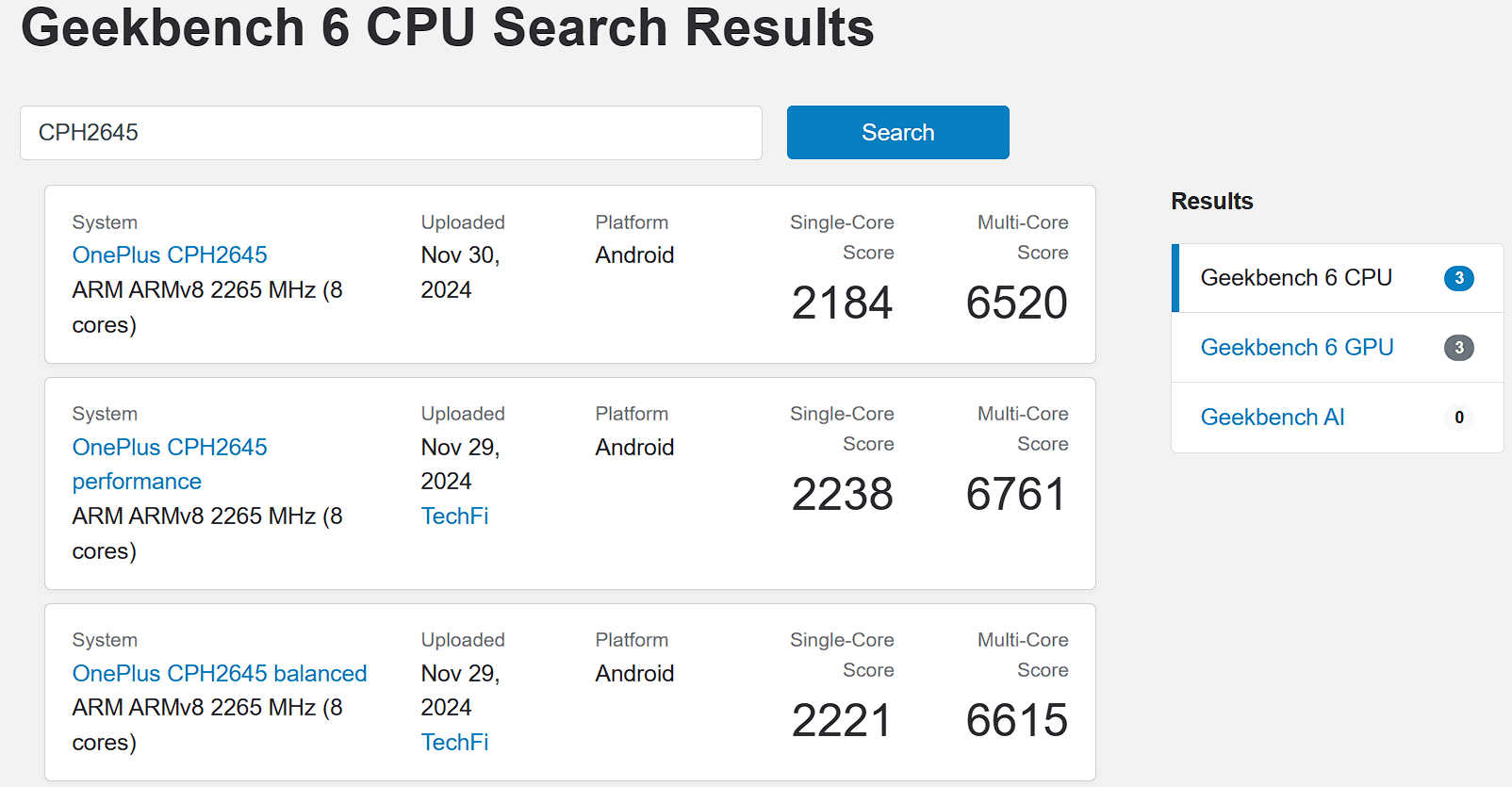Click the multi-core score 6615
This screenshot has width=1512, height=787.
pyautogui.click(x=1017, y=721)
